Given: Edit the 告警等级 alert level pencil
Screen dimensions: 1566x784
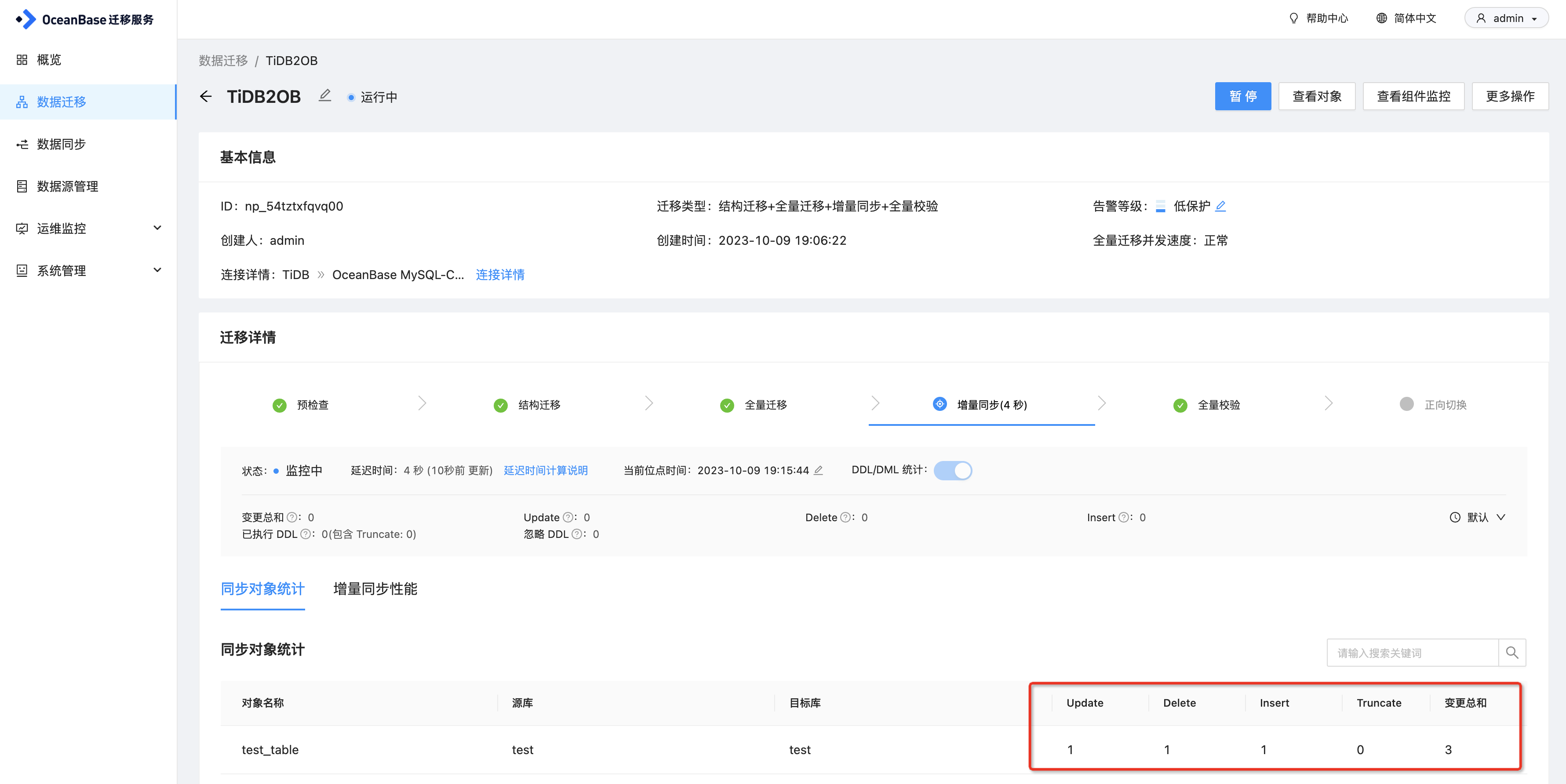Looking at the screenshot, I should point(1220,206).
